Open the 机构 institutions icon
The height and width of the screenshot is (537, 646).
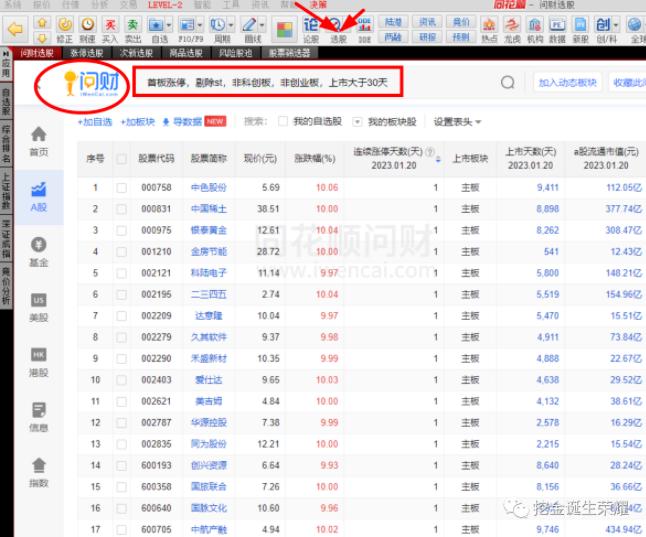pyautogui.click(x=535, y=25)
